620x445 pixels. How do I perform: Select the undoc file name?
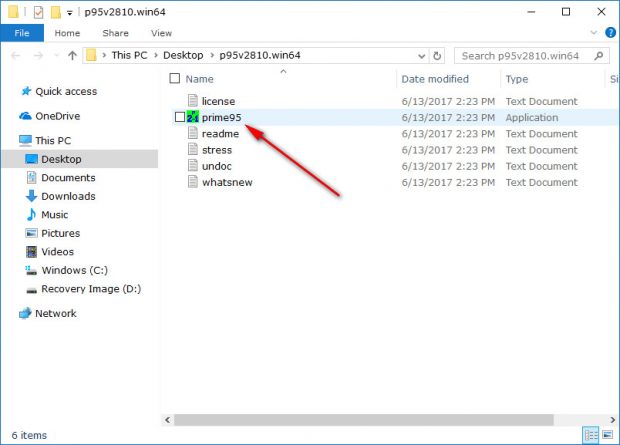pos(217,166)
